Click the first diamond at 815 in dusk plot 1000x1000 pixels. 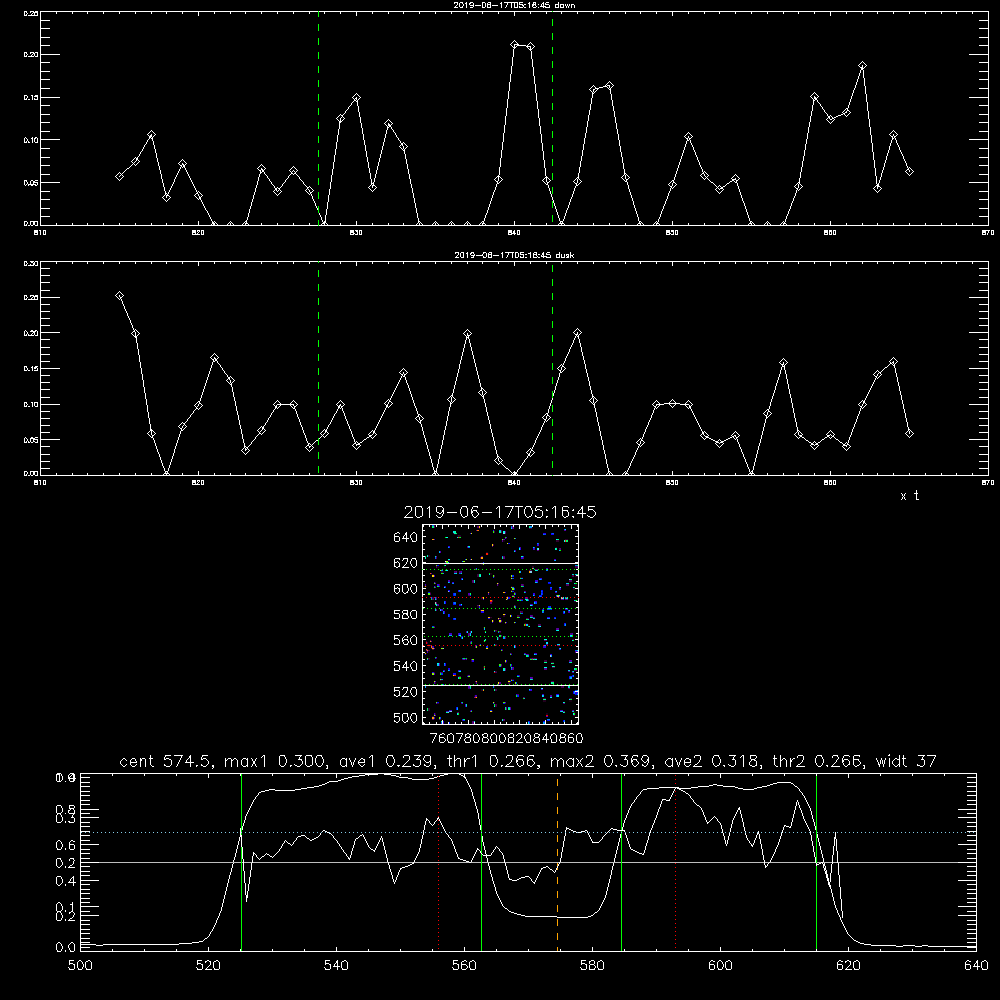tap(119, 295)
